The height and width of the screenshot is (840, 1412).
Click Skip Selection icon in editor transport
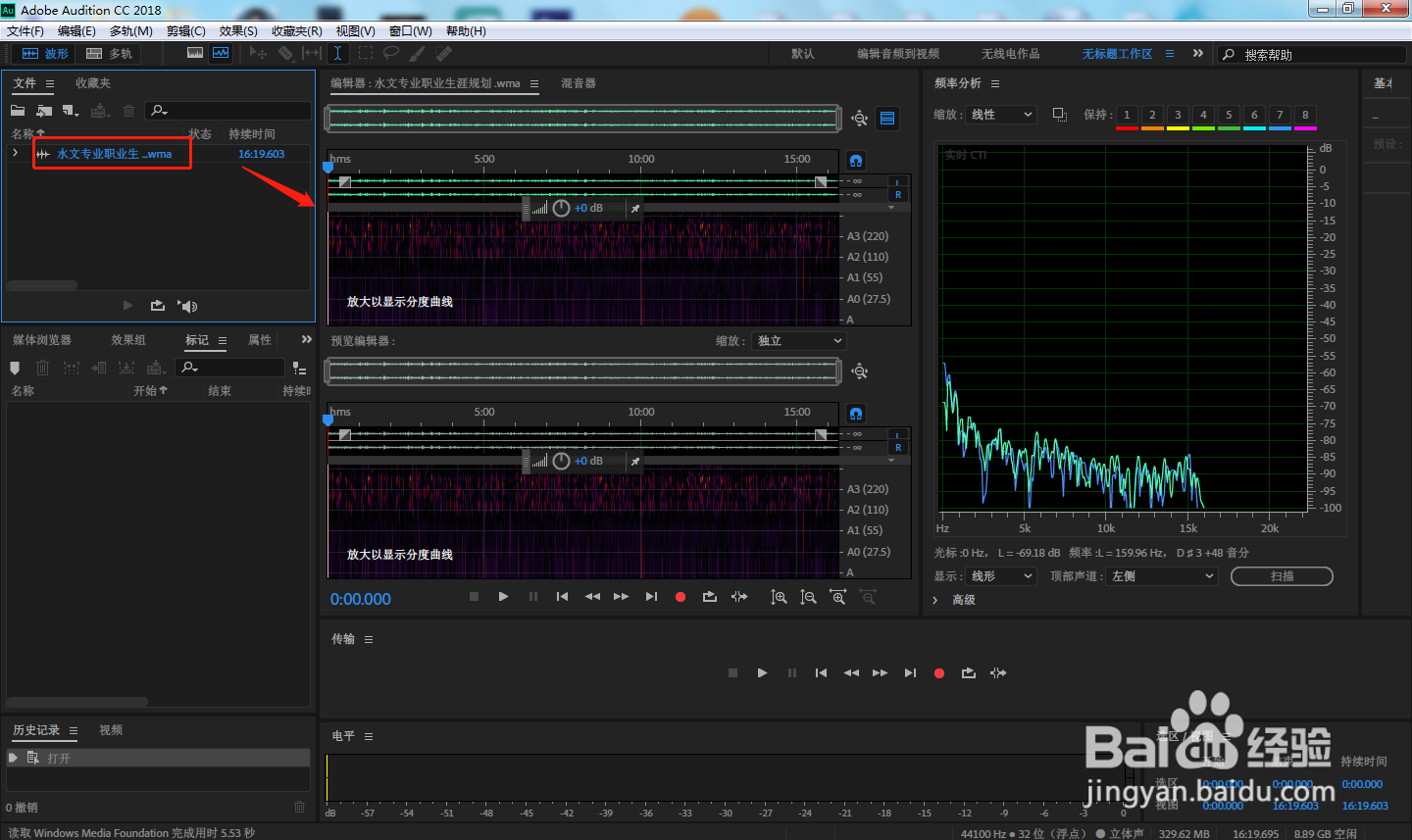coord(739,597)
